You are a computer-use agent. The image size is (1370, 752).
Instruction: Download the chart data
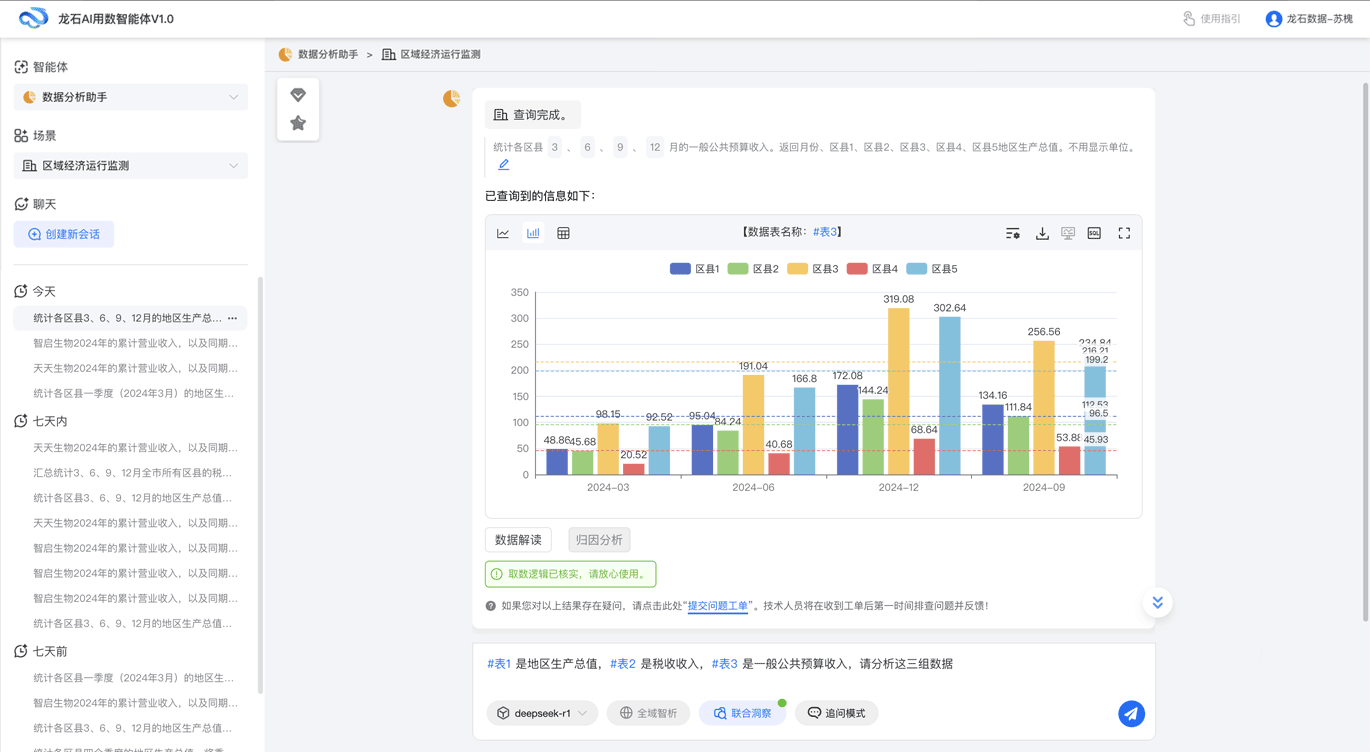(1042, 233)
